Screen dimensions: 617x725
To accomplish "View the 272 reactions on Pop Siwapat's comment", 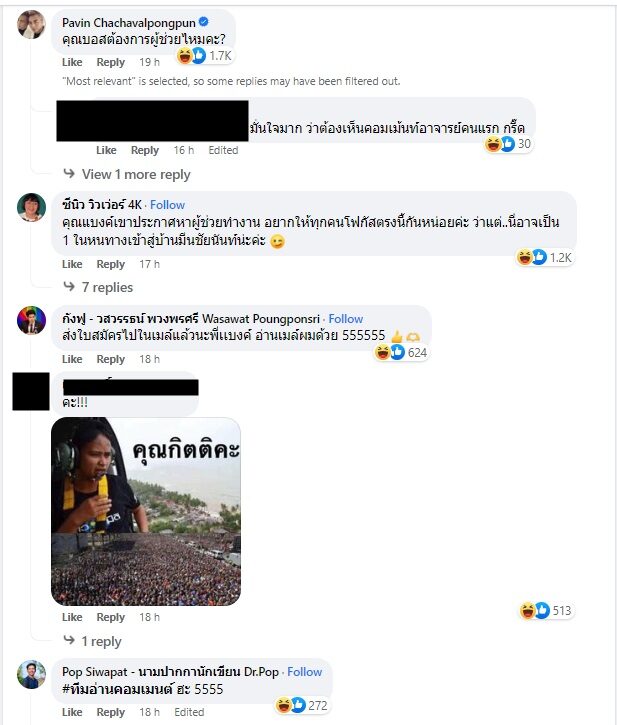I will pos(302,706).
